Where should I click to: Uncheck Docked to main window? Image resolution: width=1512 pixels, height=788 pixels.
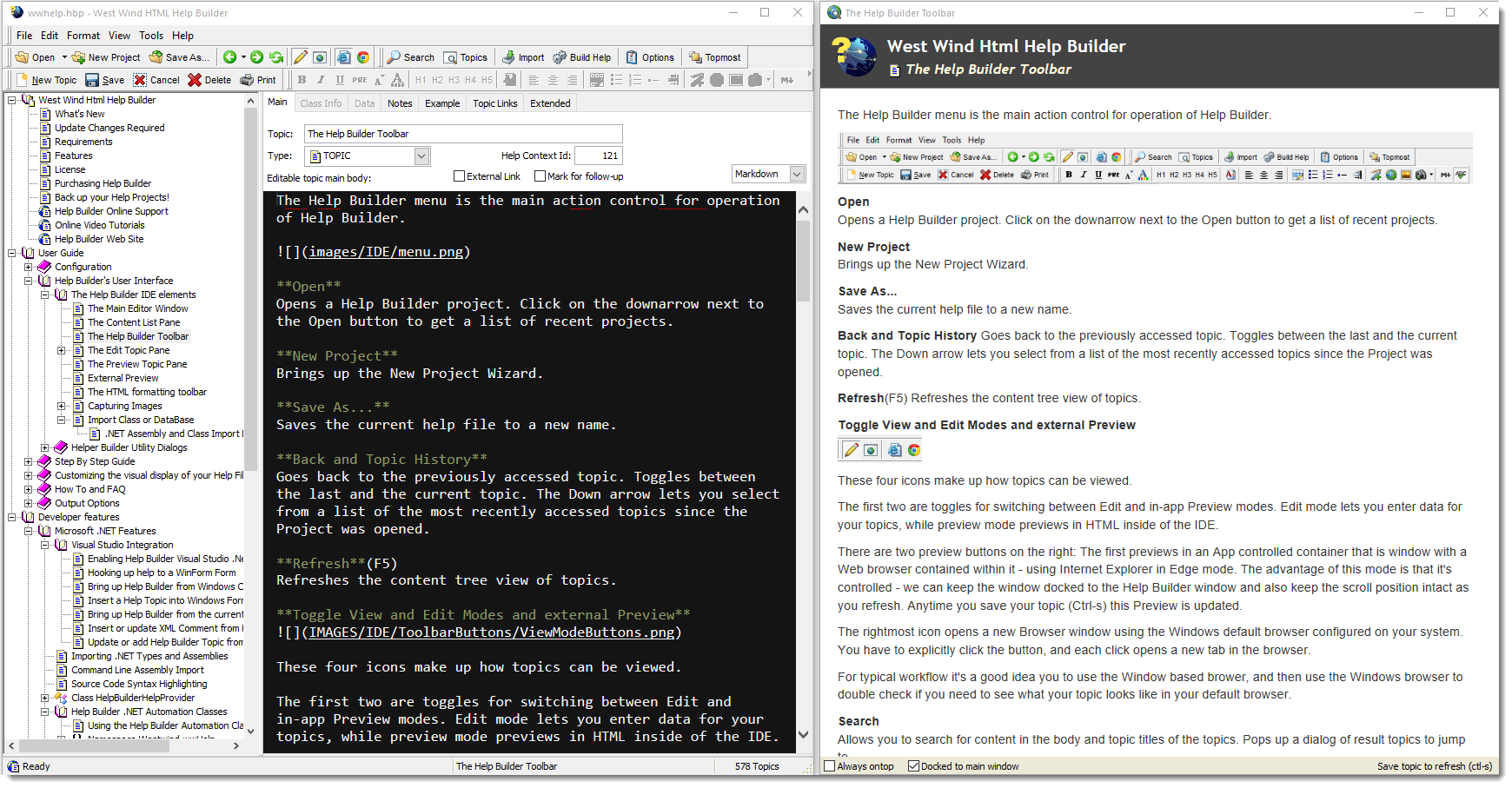[913, 766]
